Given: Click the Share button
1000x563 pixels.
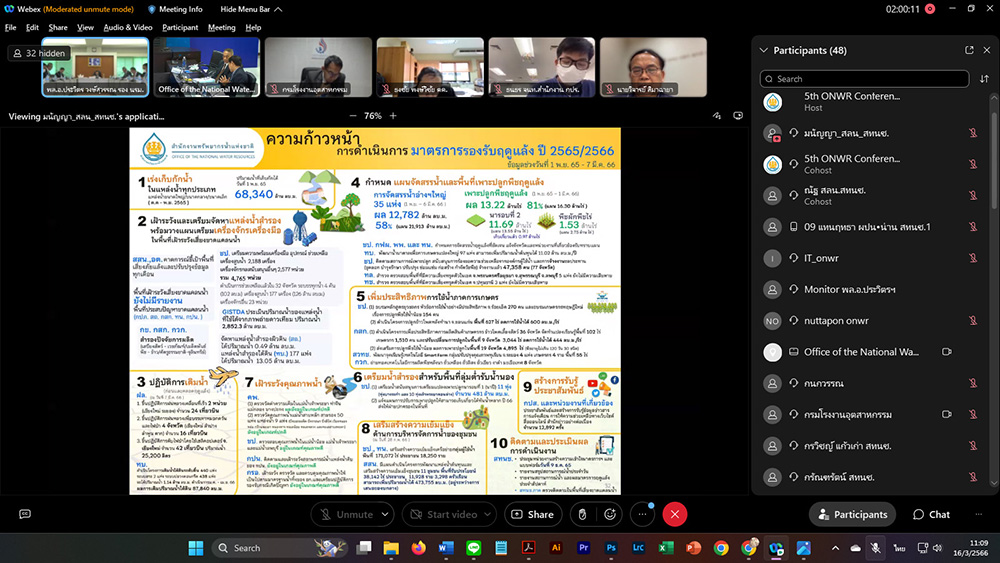Looking at the screenshot, I should tap(531, 514).
